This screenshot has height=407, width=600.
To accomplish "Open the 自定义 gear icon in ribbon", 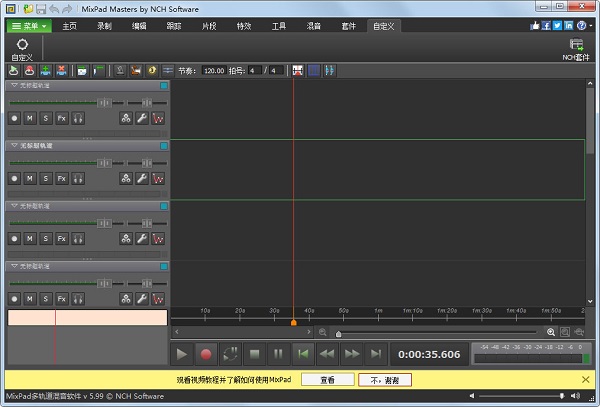I will click(21, 44).
